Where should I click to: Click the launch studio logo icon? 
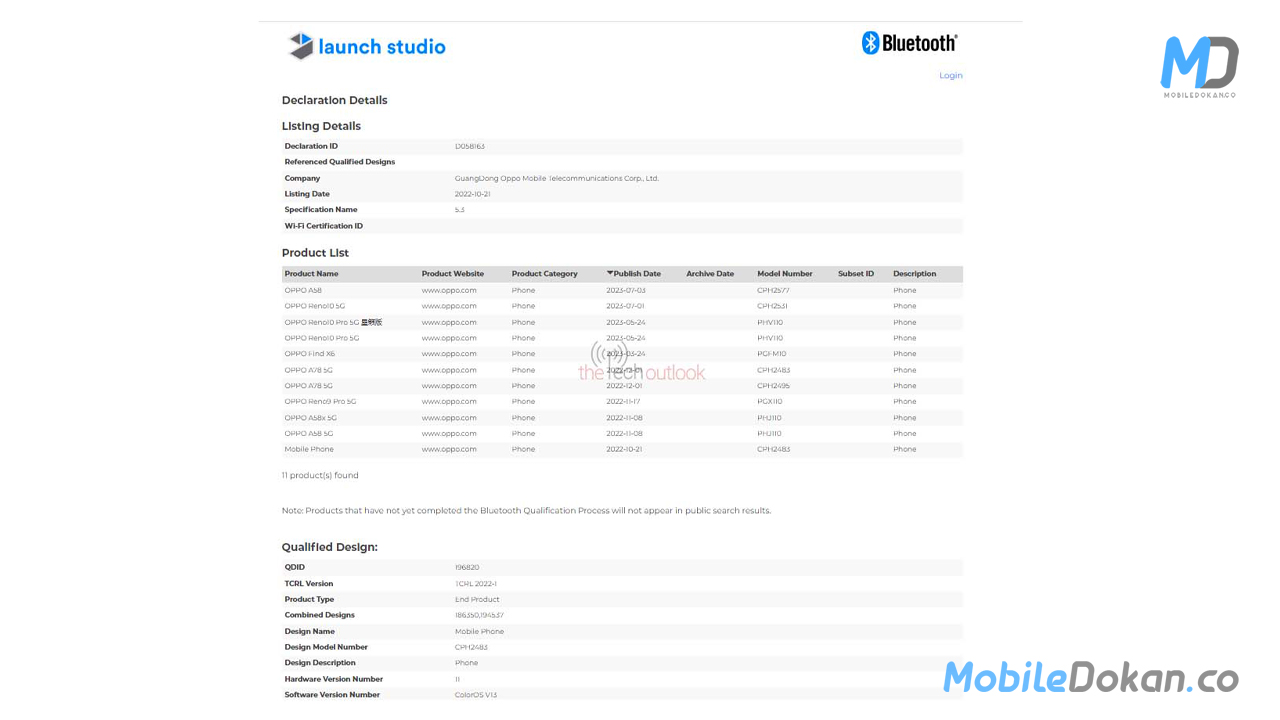[301, 46]
